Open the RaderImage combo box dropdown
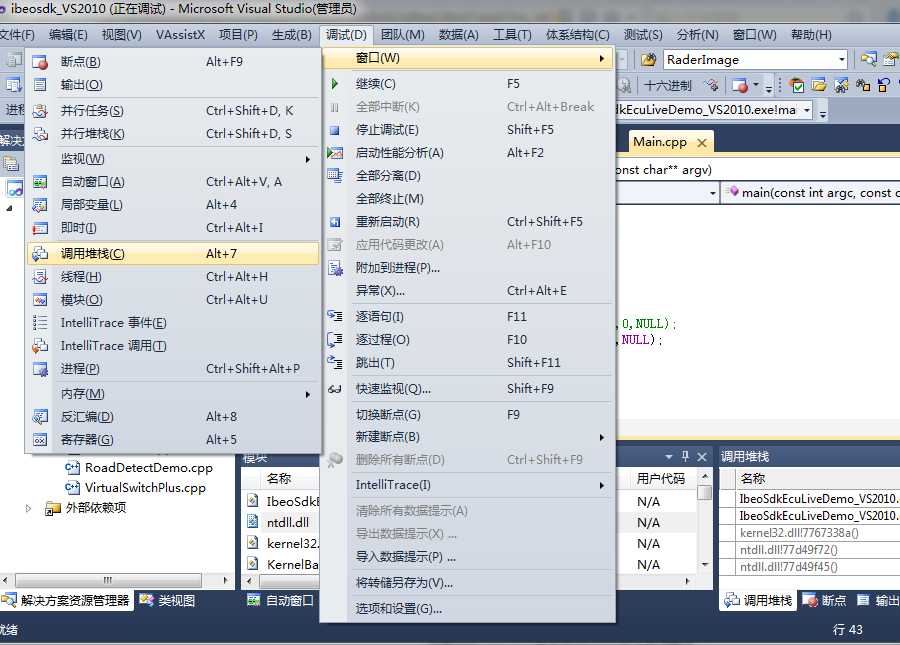Viewport: 900px width, 645px height. 841,60
